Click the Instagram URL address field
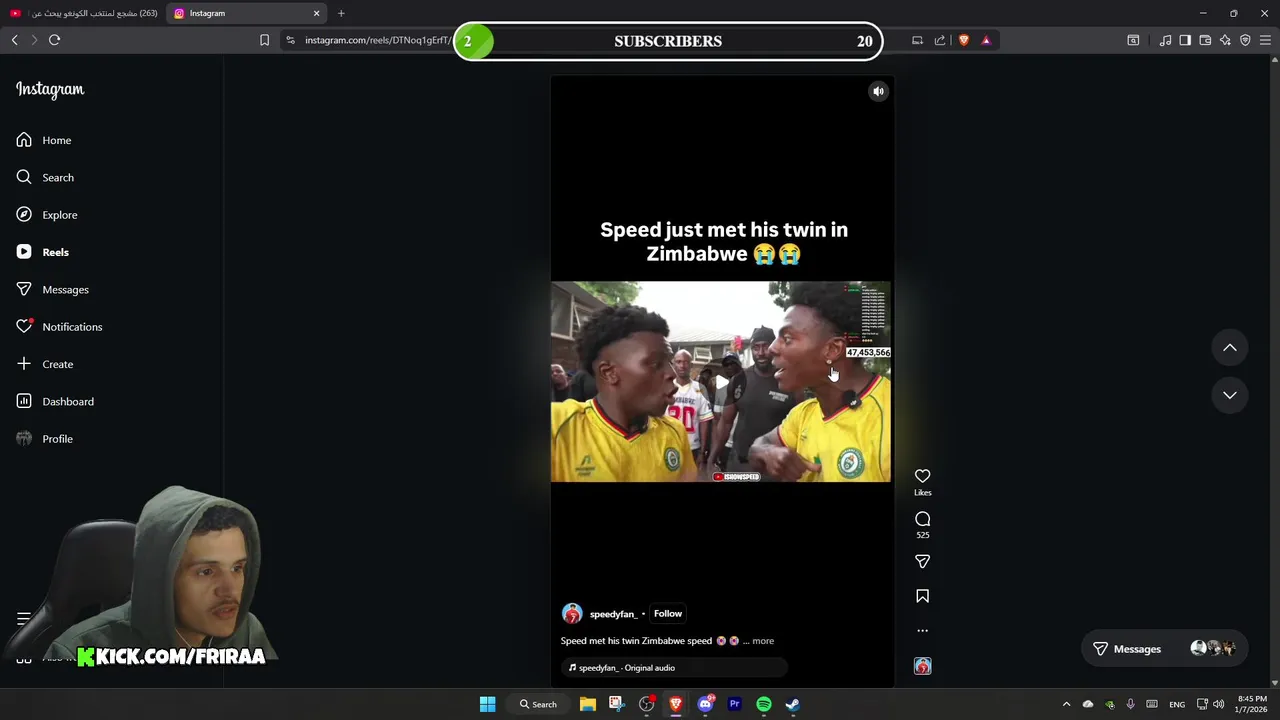1280x720 pixels. click(378, 40)
